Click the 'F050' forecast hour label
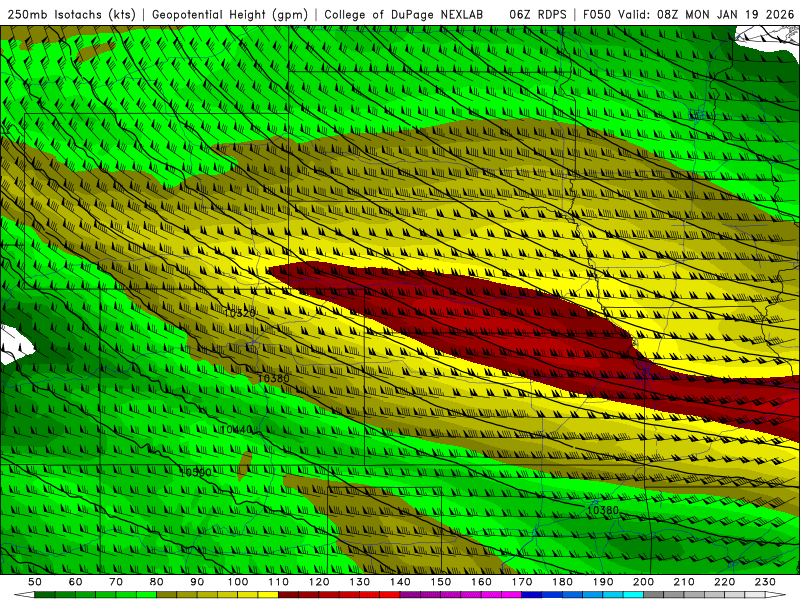This screenshot has height=600, width=800. point(597,15)
